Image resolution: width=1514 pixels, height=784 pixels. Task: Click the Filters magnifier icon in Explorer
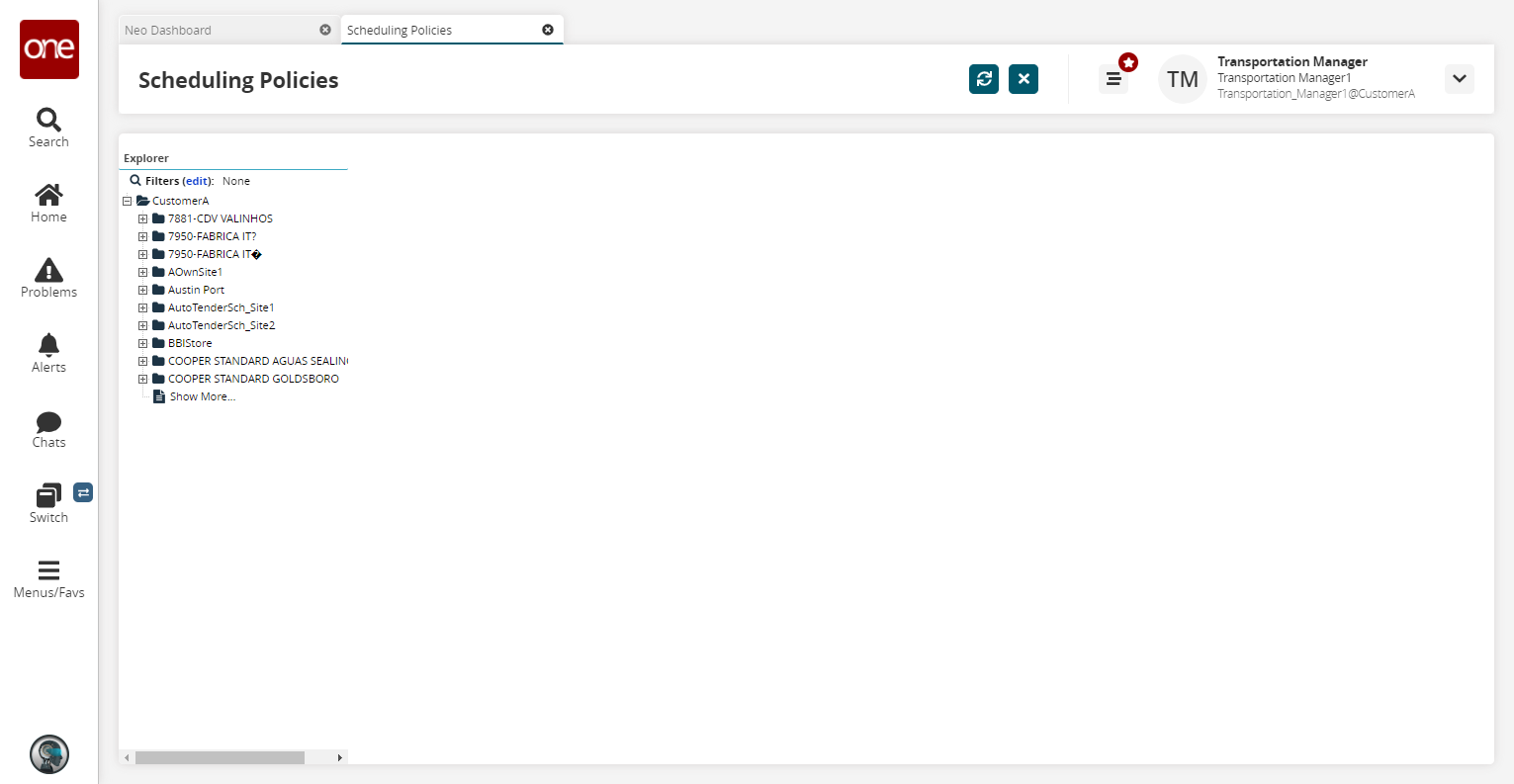[135, 181]
